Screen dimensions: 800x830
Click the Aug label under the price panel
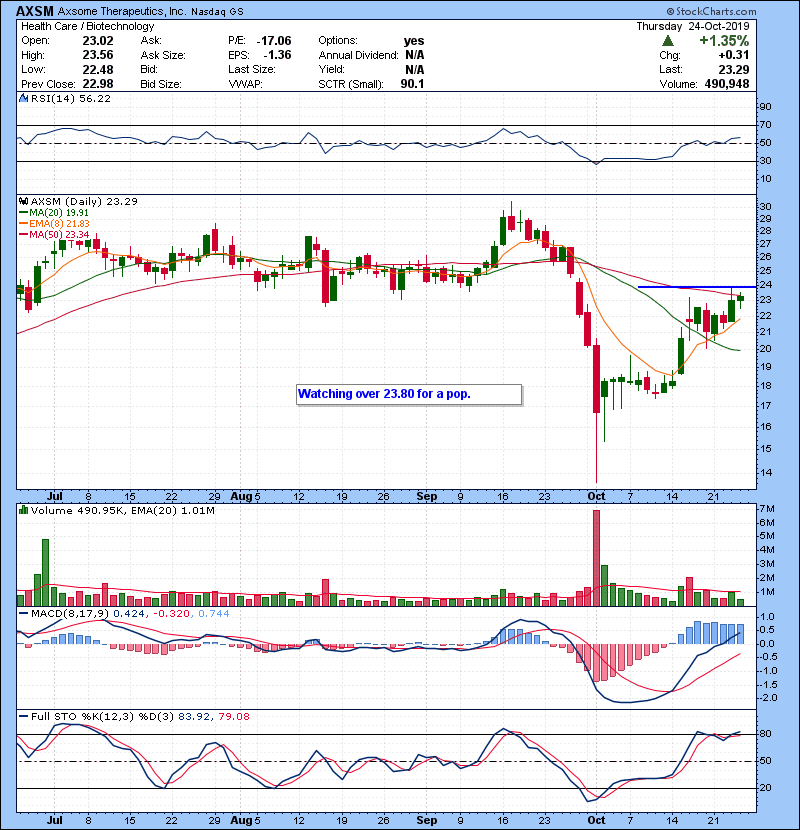click(241, 497)
